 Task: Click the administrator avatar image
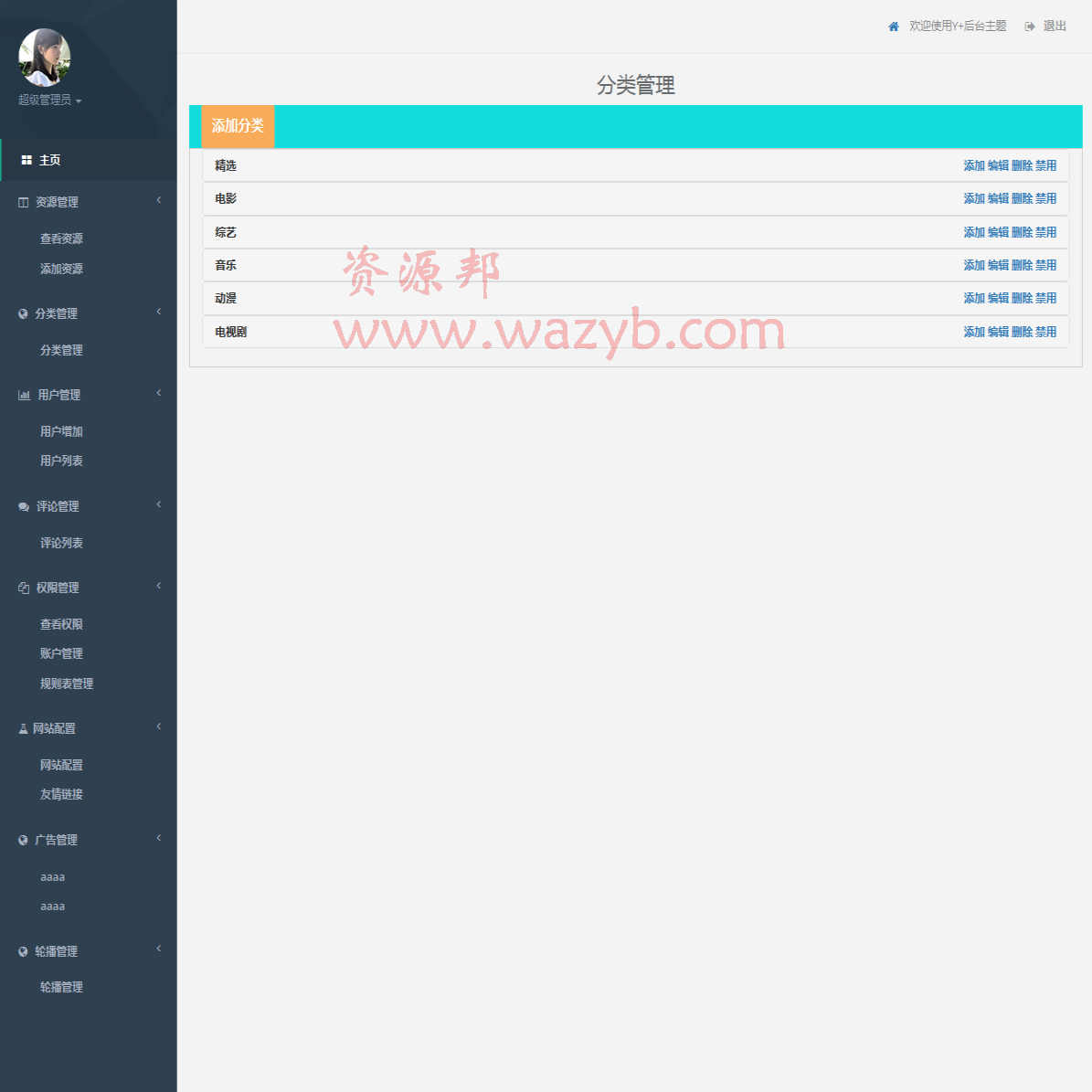coord(43,57)
